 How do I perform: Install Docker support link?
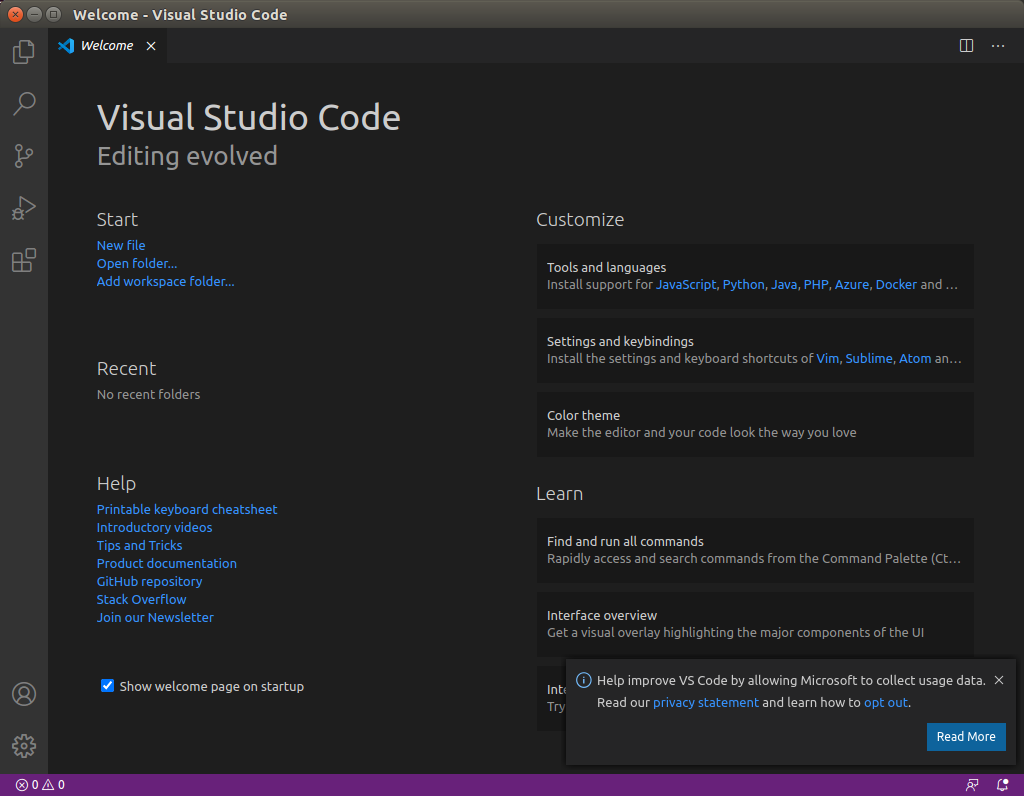[896, 285]
